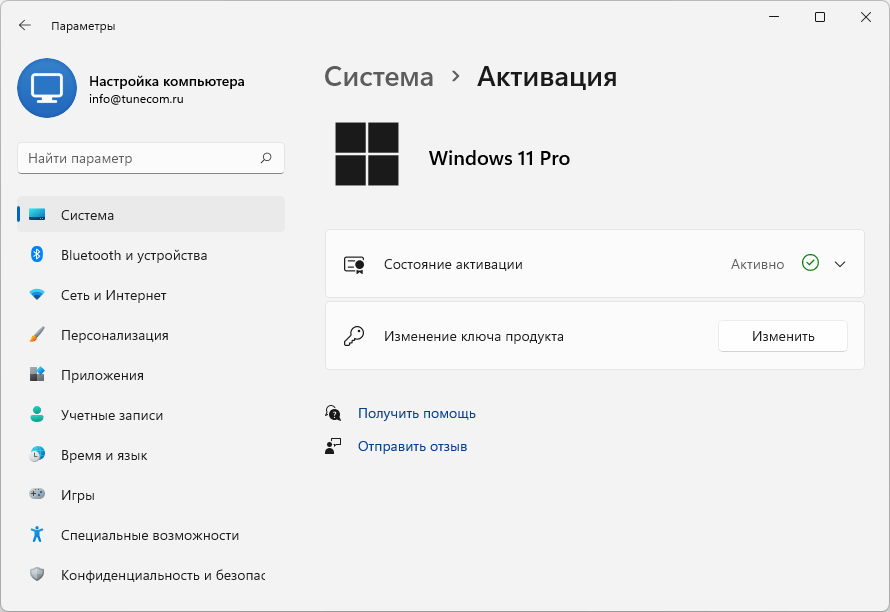Viewport: 890px width, 612px height.
Task: Open the Получить помощь link
Action: click(x=417, y=413)
